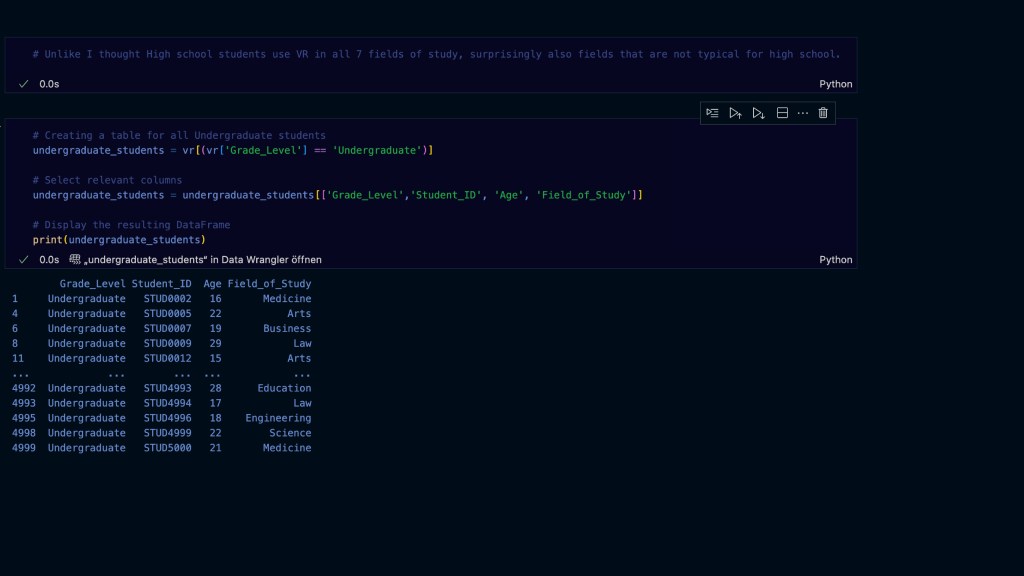Execute cells above using toolbar icon
Image resolution: width=1024 pixels, height=576 pixels.
click(x=735, y=113)
